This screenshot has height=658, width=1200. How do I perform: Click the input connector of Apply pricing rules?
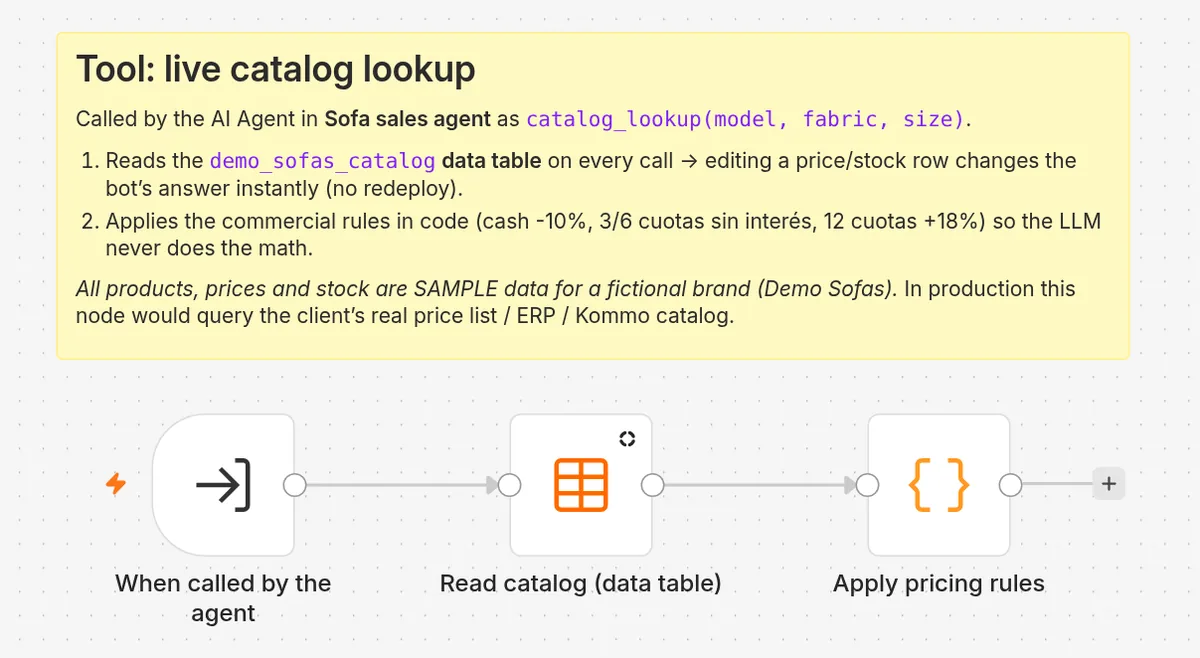coord(867,485)
